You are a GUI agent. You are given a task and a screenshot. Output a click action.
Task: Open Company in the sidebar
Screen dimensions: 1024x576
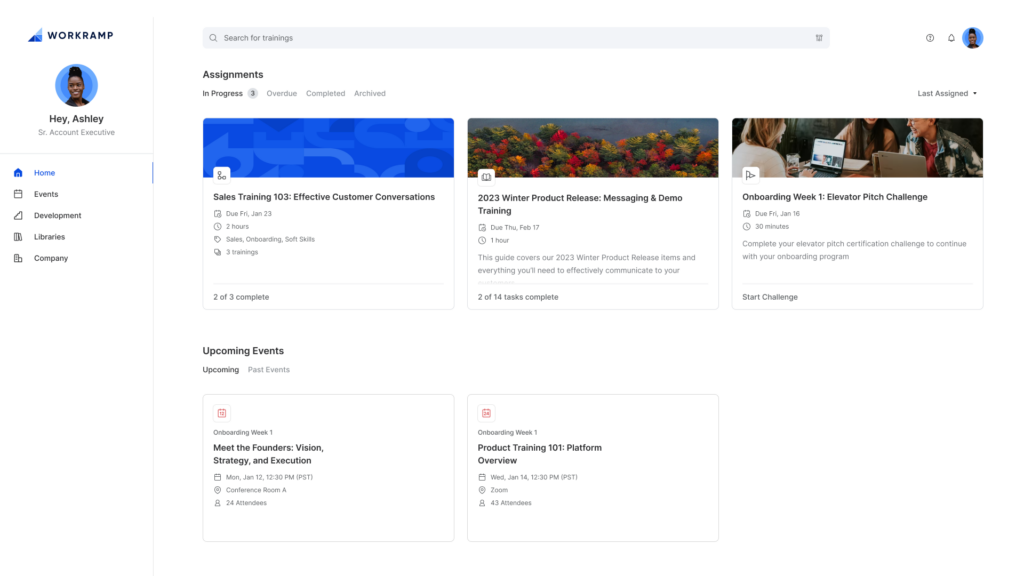[x=51, y=258]
